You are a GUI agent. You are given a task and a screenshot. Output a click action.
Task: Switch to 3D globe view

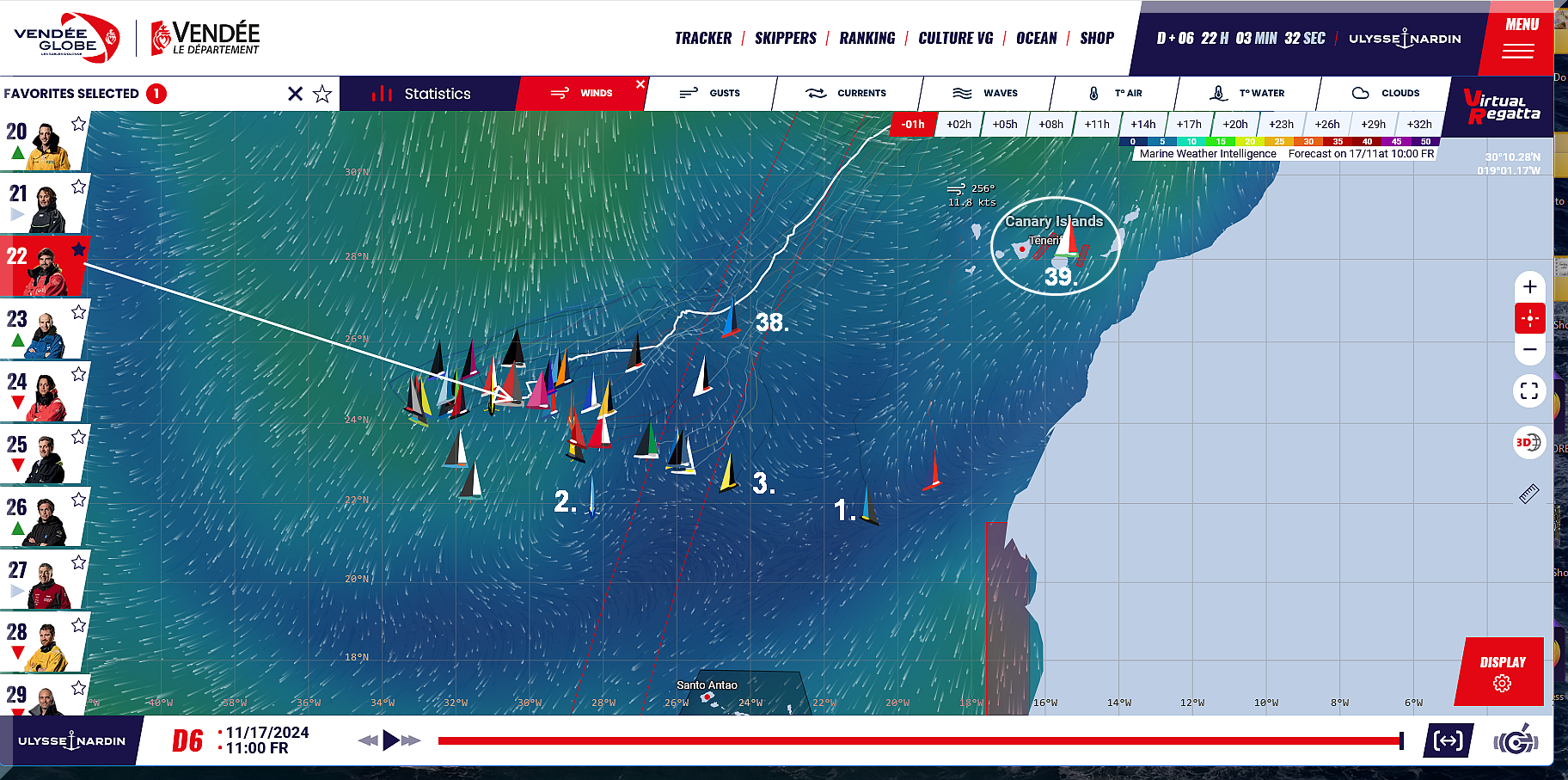click(1528, 443)
